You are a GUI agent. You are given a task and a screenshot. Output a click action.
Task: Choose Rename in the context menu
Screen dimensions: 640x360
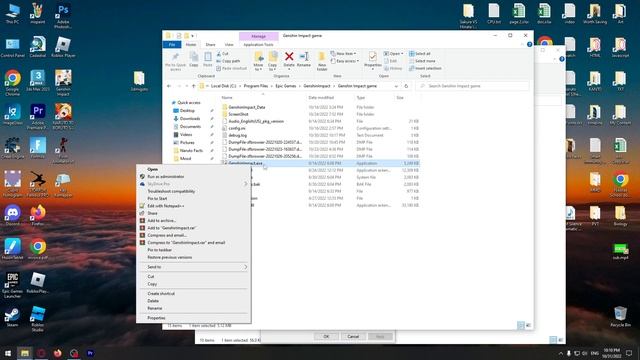(155, 309)
